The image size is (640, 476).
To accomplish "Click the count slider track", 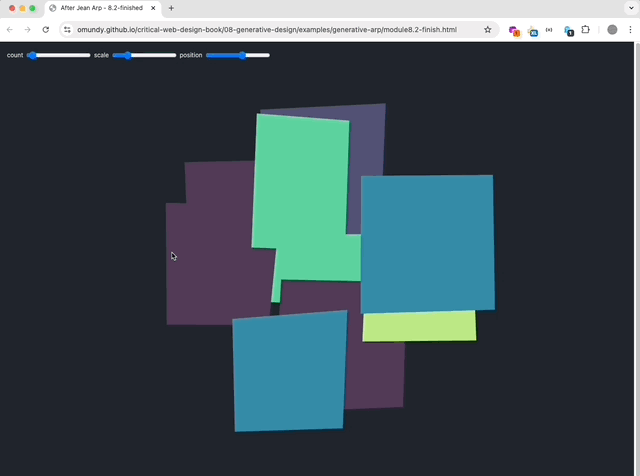I will click(x=59, y=55).
